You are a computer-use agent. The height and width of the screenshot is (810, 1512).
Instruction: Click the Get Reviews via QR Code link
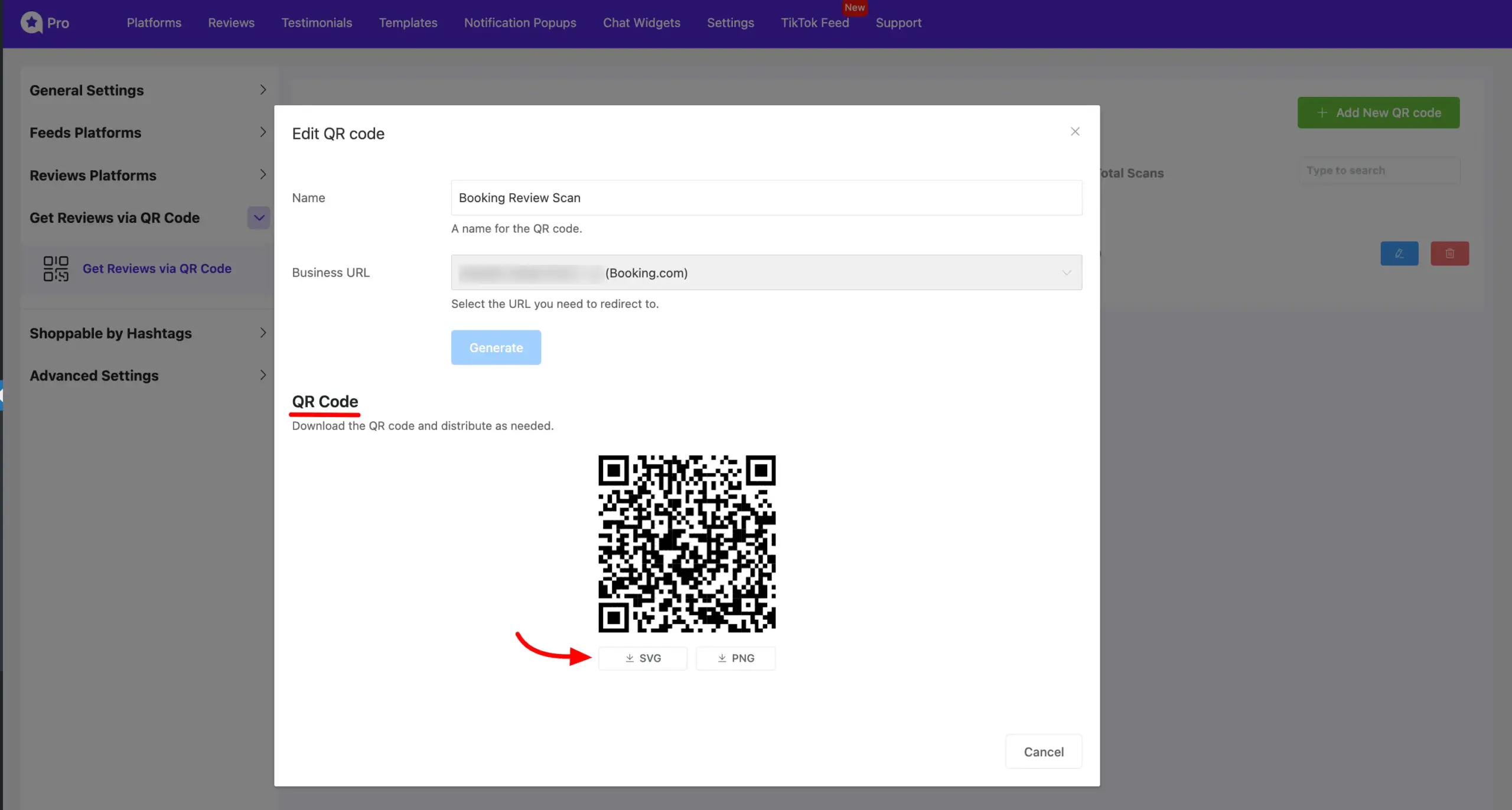coord(157,268)
